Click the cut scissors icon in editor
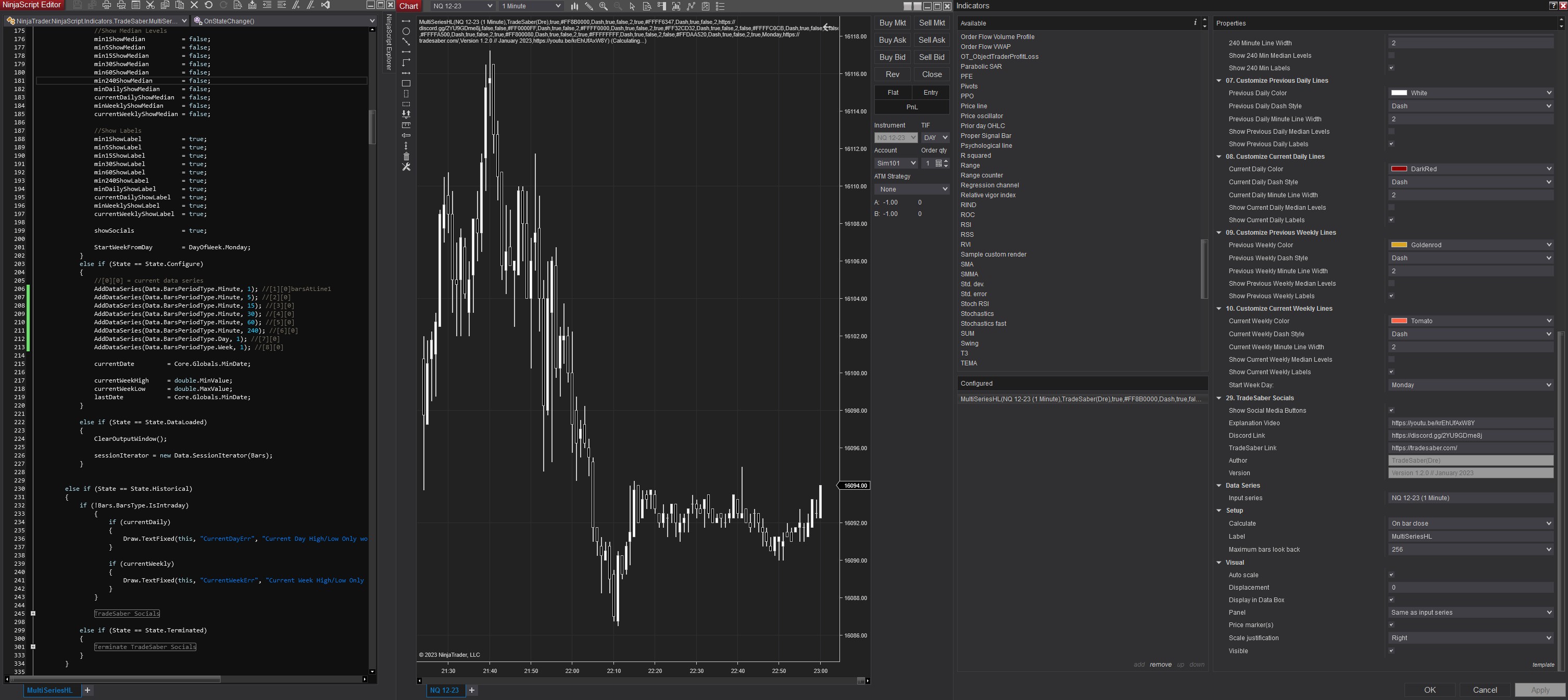This screenshot has width=1568, height=700. 150,5
